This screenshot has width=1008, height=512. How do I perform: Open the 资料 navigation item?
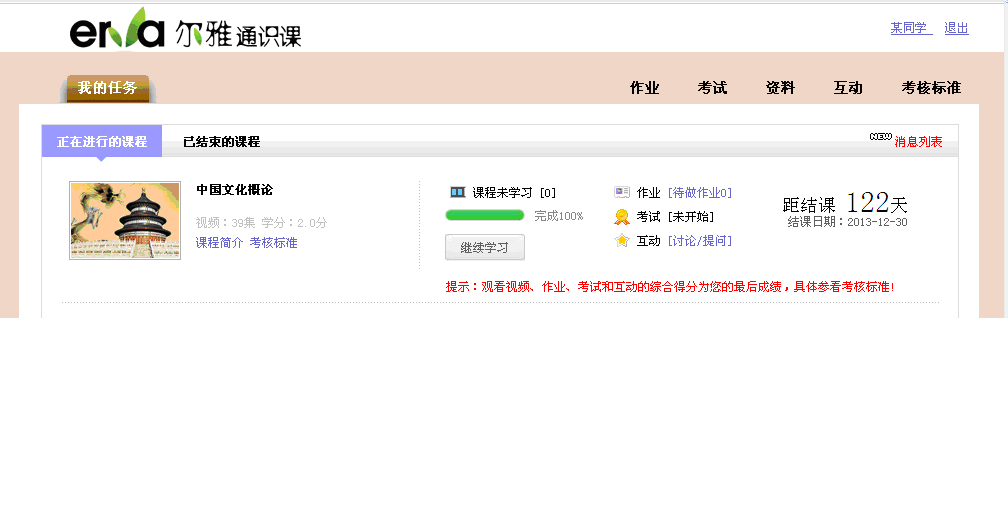pos(780,88)
